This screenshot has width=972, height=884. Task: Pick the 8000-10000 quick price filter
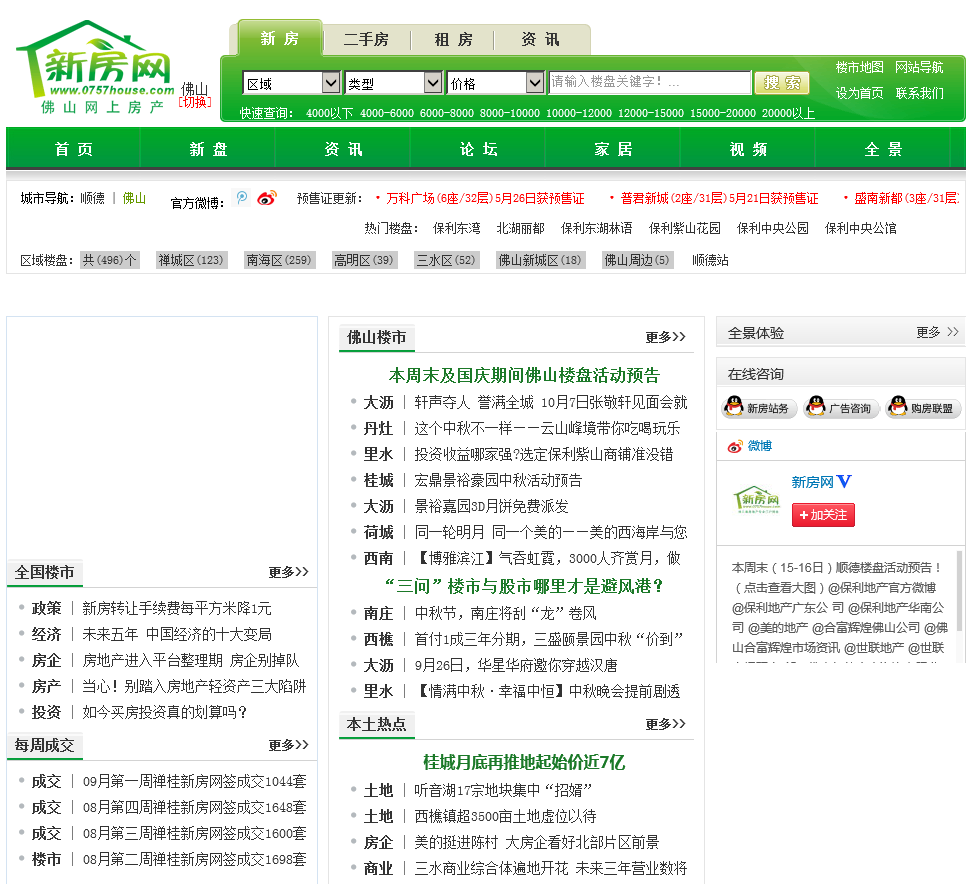(510, 113)
